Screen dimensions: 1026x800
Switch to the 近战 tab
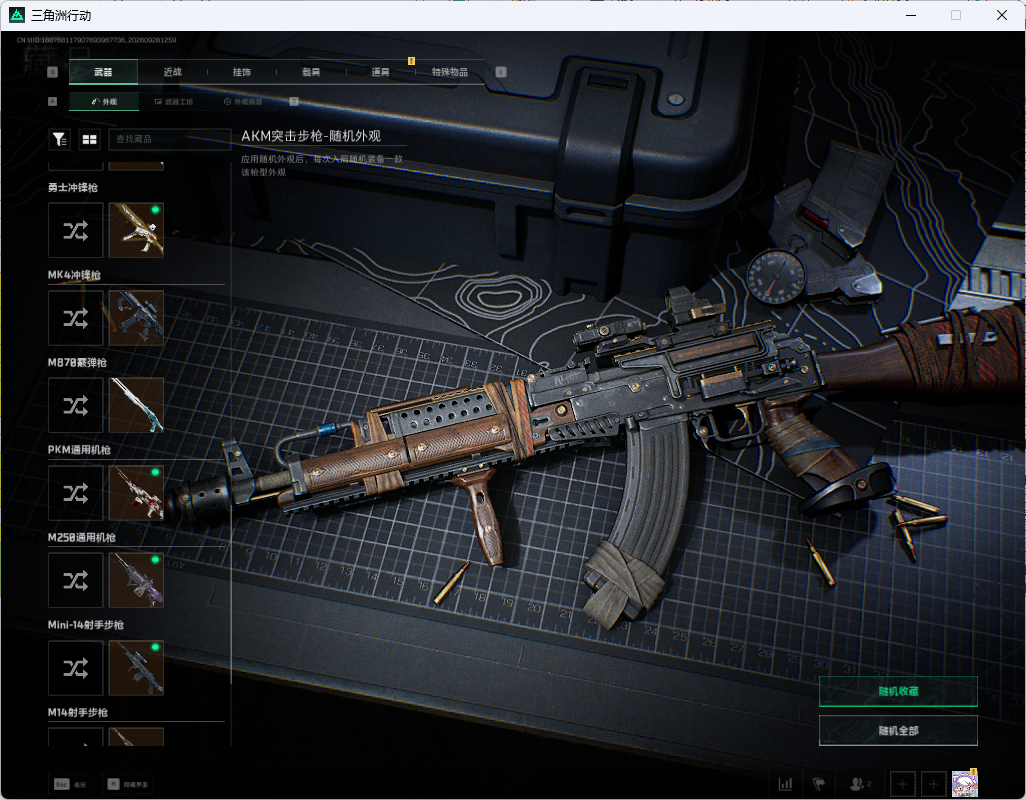pos(173,72)
